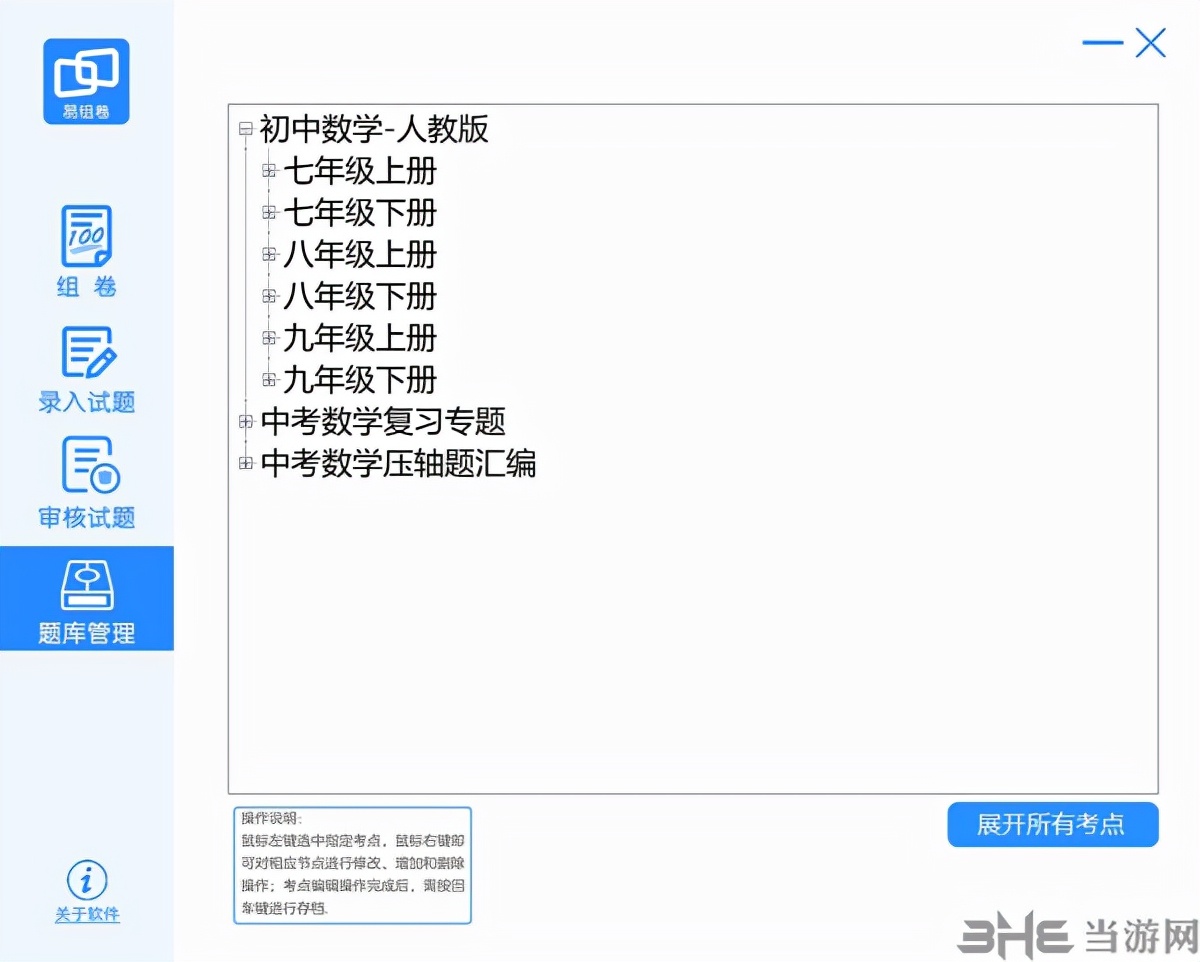Expand the 中考数学复习专题 node

pos(245,421)
